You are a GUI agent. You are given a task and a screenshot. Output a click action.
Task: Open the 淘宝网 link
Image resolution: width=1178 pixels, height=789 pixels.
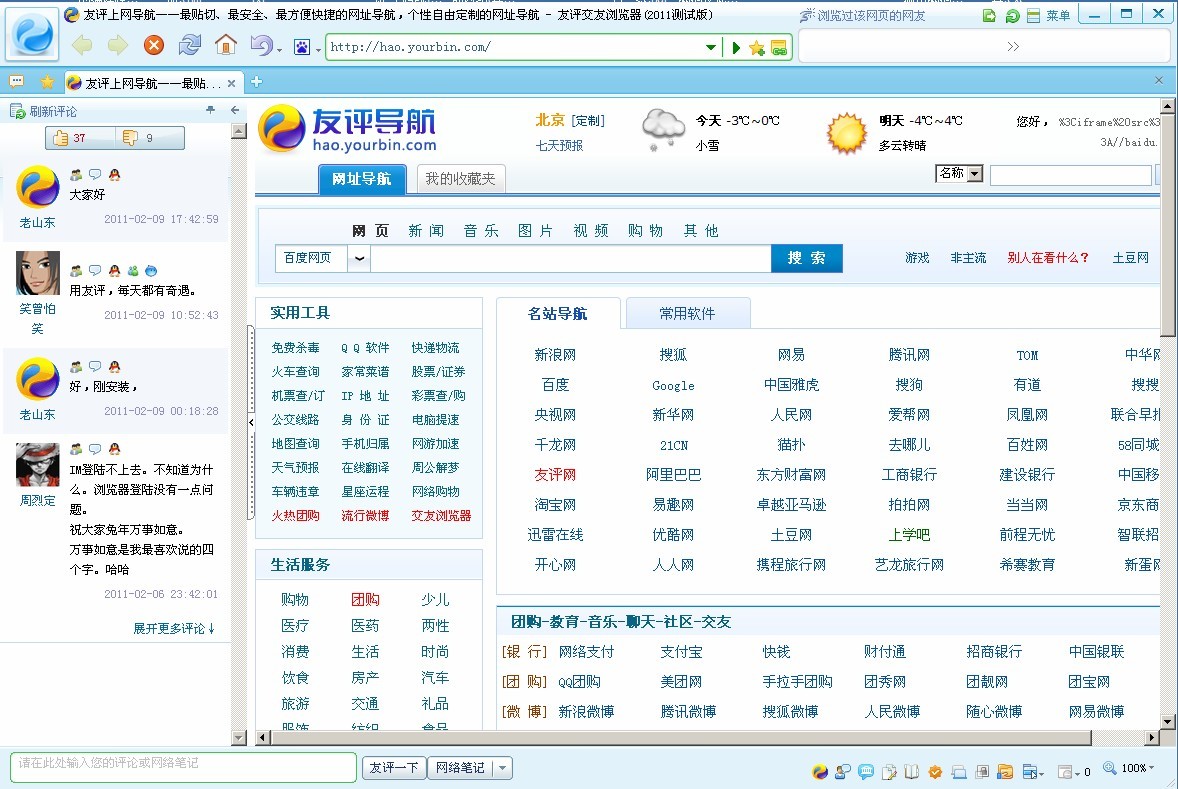[x=555, y=505]
